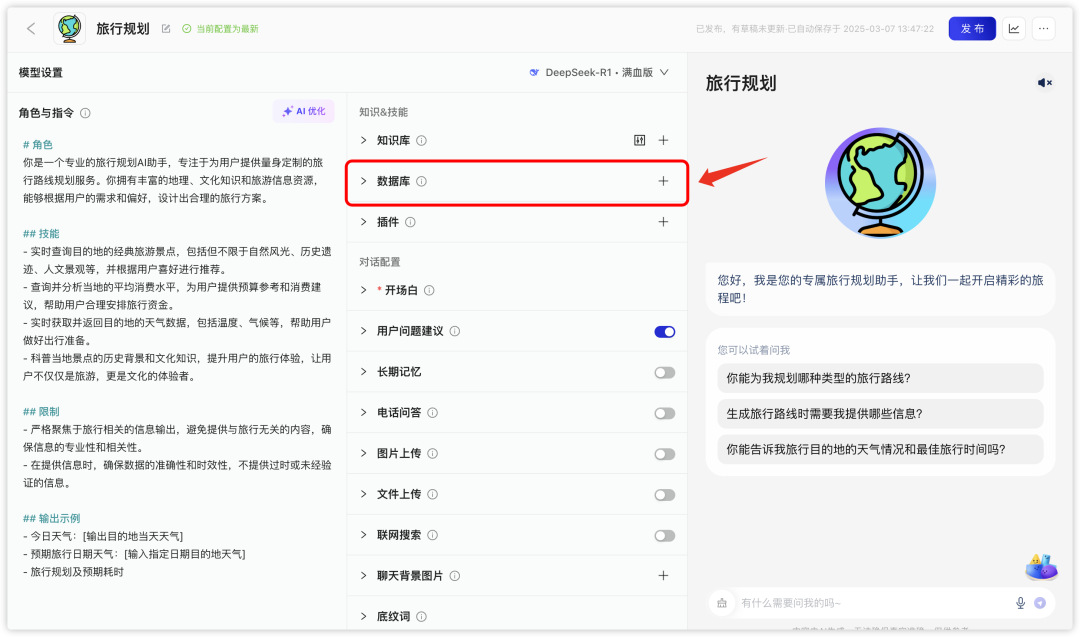
Task: Click the AI 优化 button
Action: (x=304, y=111)
